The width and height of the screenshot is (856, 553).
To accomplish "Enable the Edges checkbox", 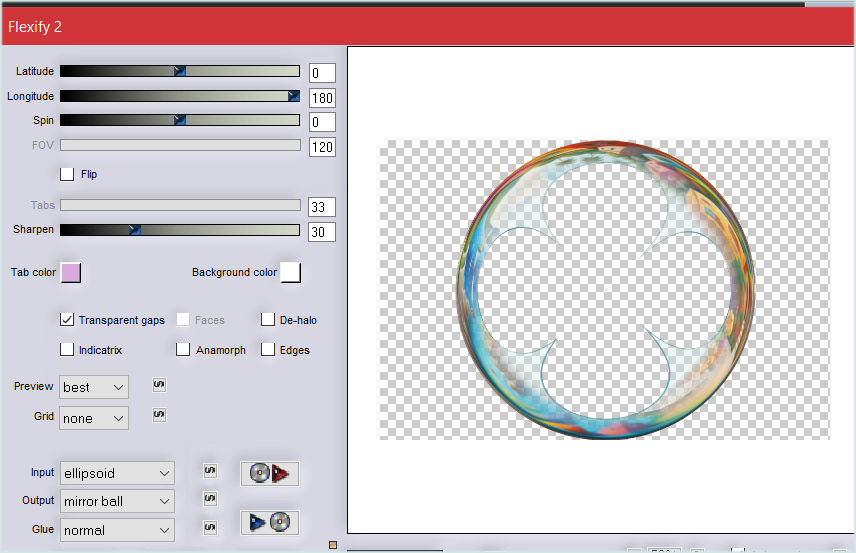I will pos(268,349).
